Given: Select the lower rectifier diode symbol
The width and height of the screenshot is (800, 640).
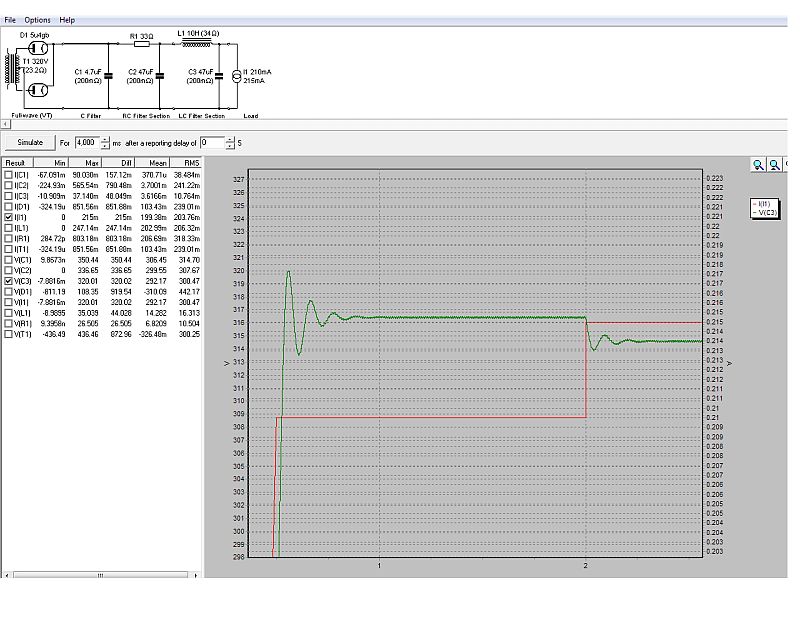Looking at the screenshot, I should pos(37,90).
